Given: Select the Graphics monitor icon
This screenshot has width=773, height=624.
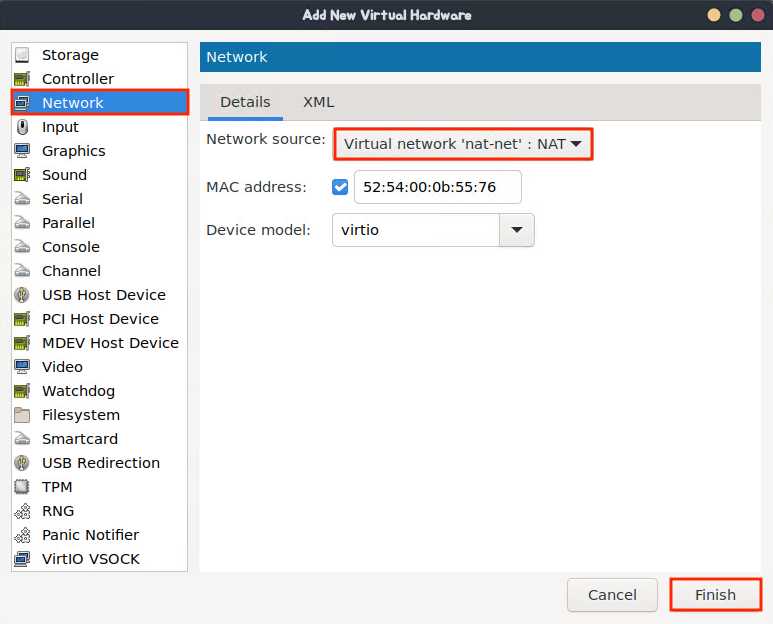Looking at the screenshot, I should (x=22, y=151).
